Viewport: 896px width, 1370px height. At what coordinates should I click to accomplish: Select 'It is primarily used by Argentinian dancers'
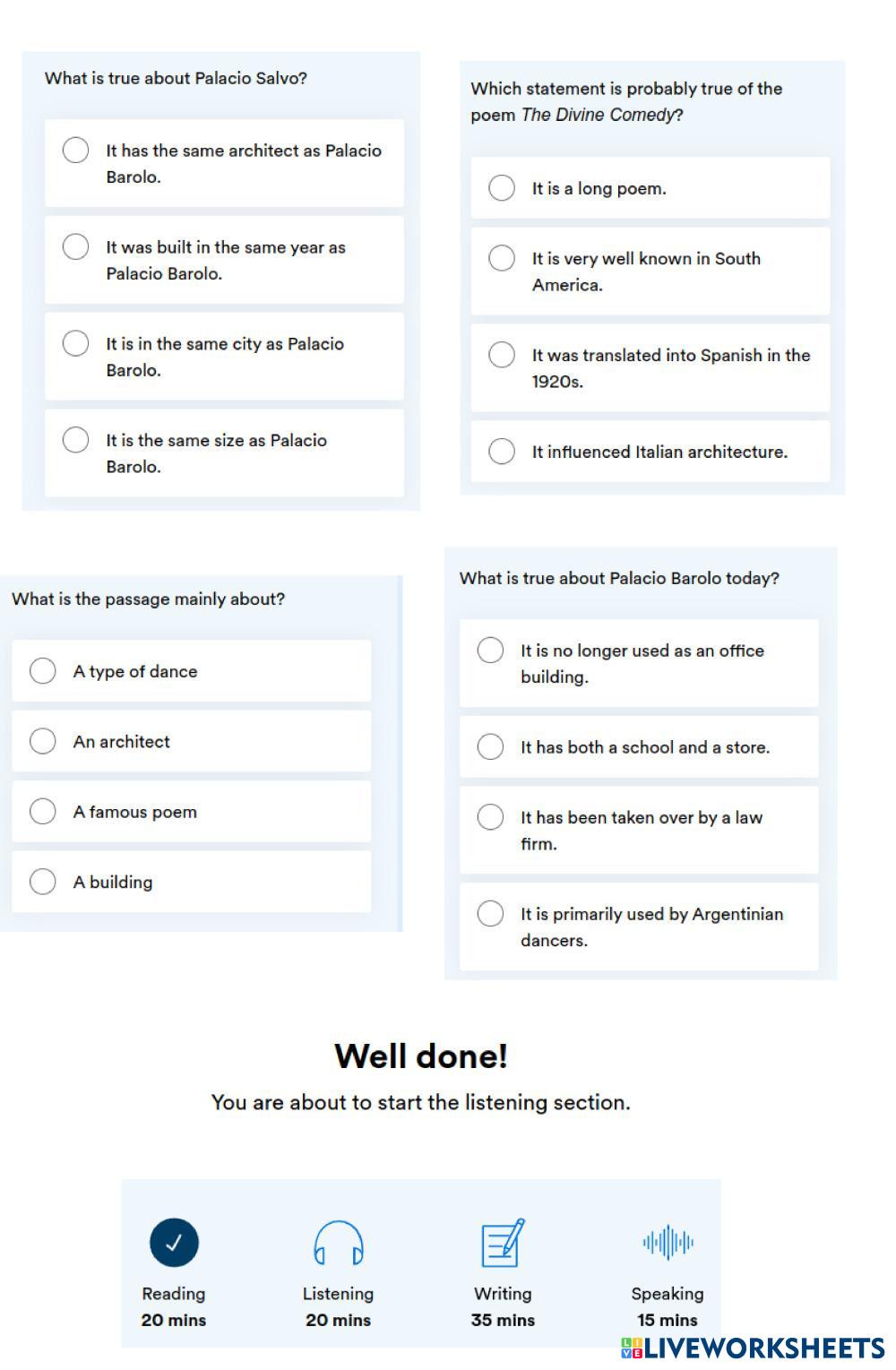(x=490, y=914)
